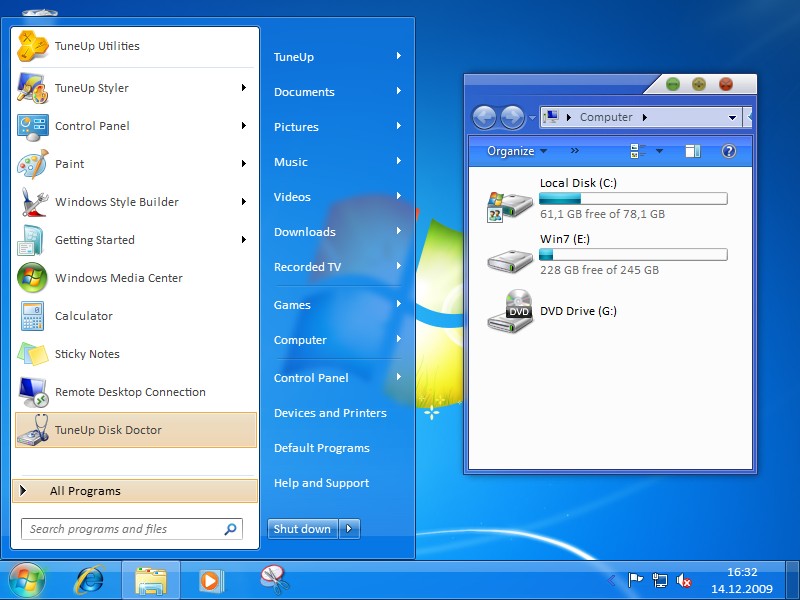
Task: Click the Start orb on taskbar
Action: tap(27, 580)
